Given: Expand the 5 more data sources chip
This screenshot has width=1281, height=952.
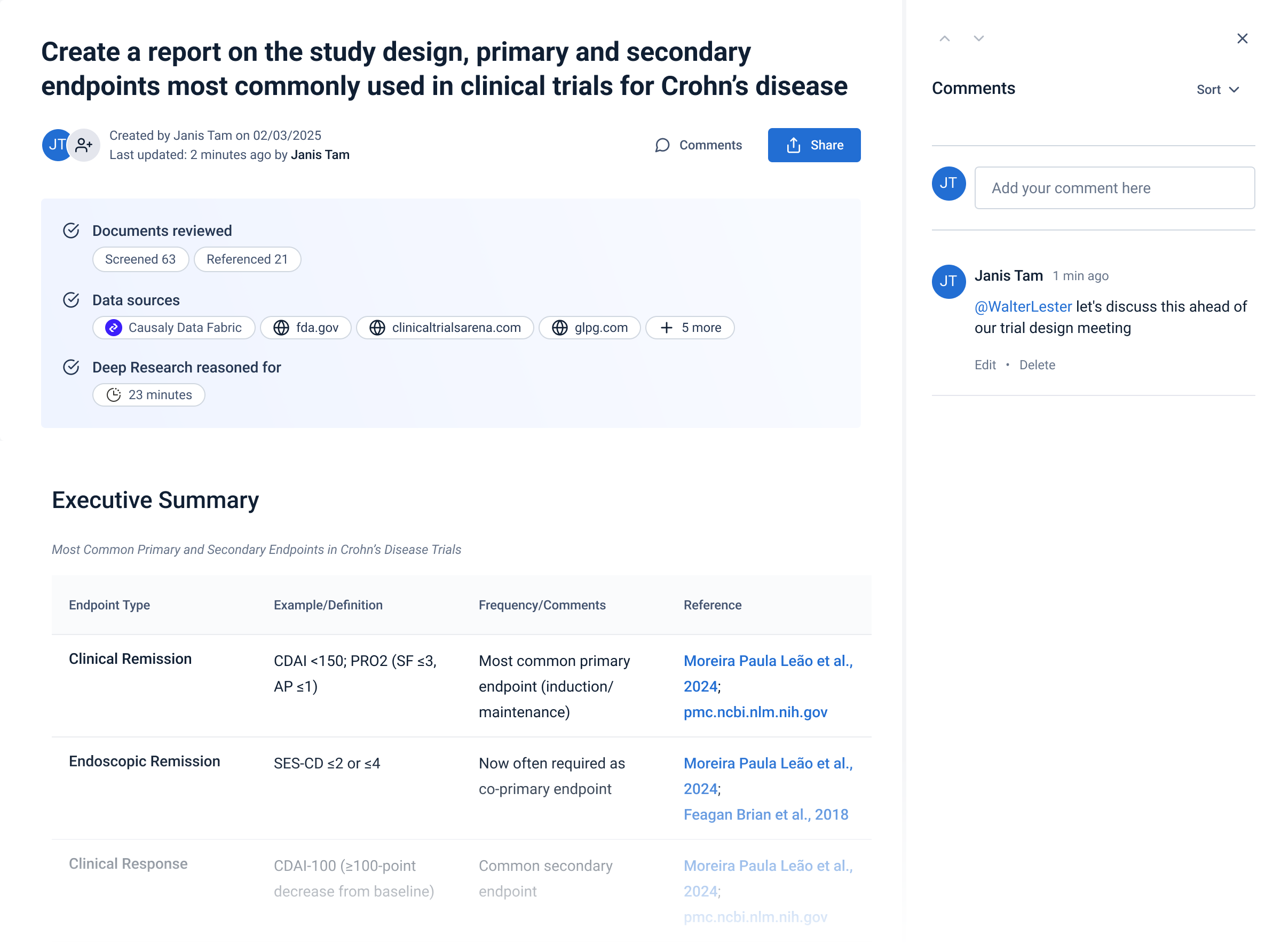Looking at the screenshot, I should (690, 328).
